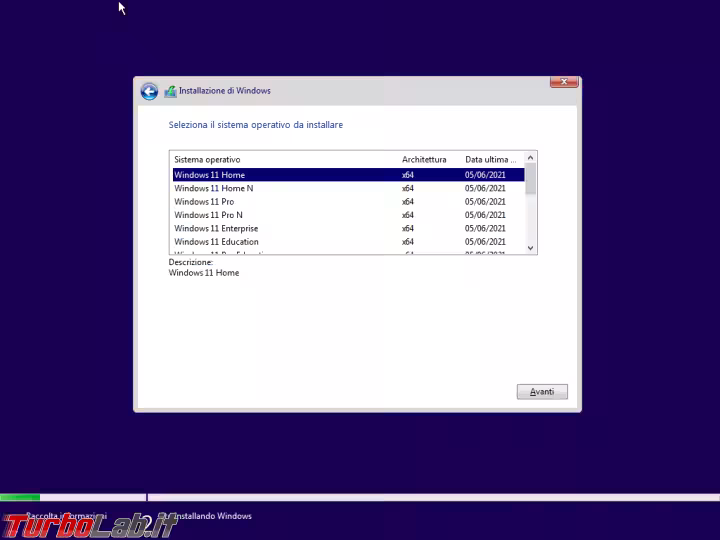
Task: Click the scroll down arrow of list
Action: click(531, 248)
